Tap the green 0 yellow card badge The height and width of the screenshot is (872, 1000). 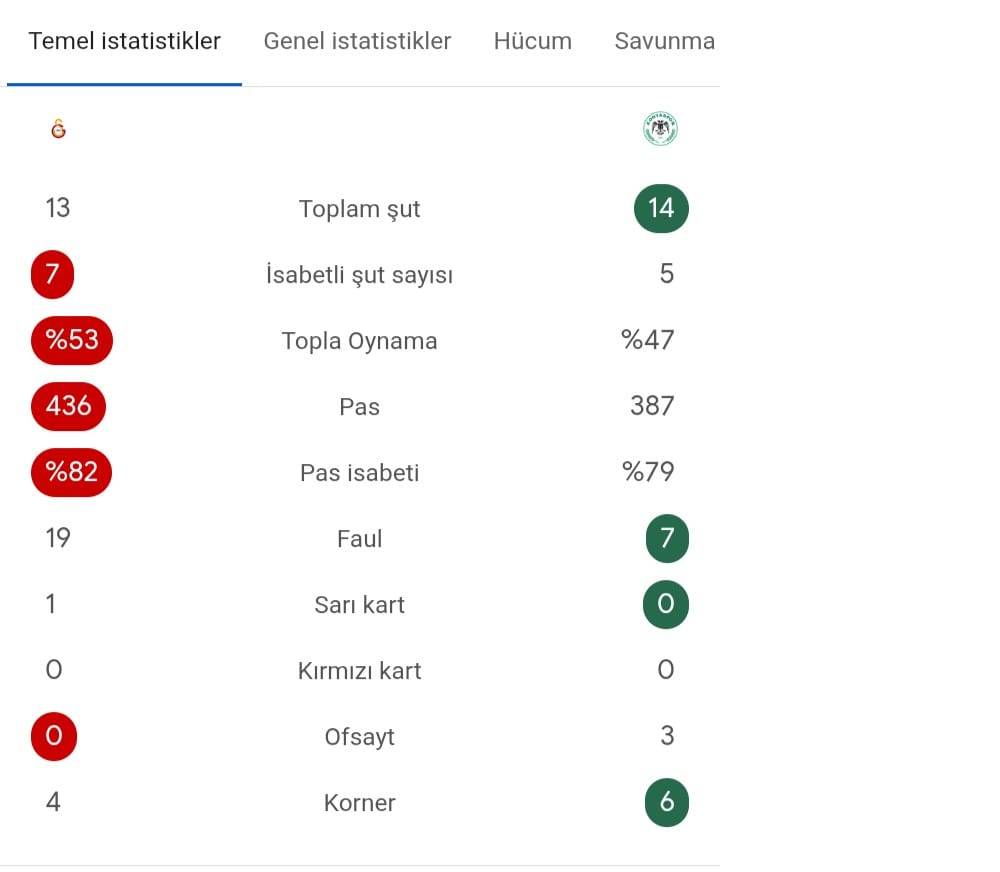pyautogui.click(x=666, y=604)
